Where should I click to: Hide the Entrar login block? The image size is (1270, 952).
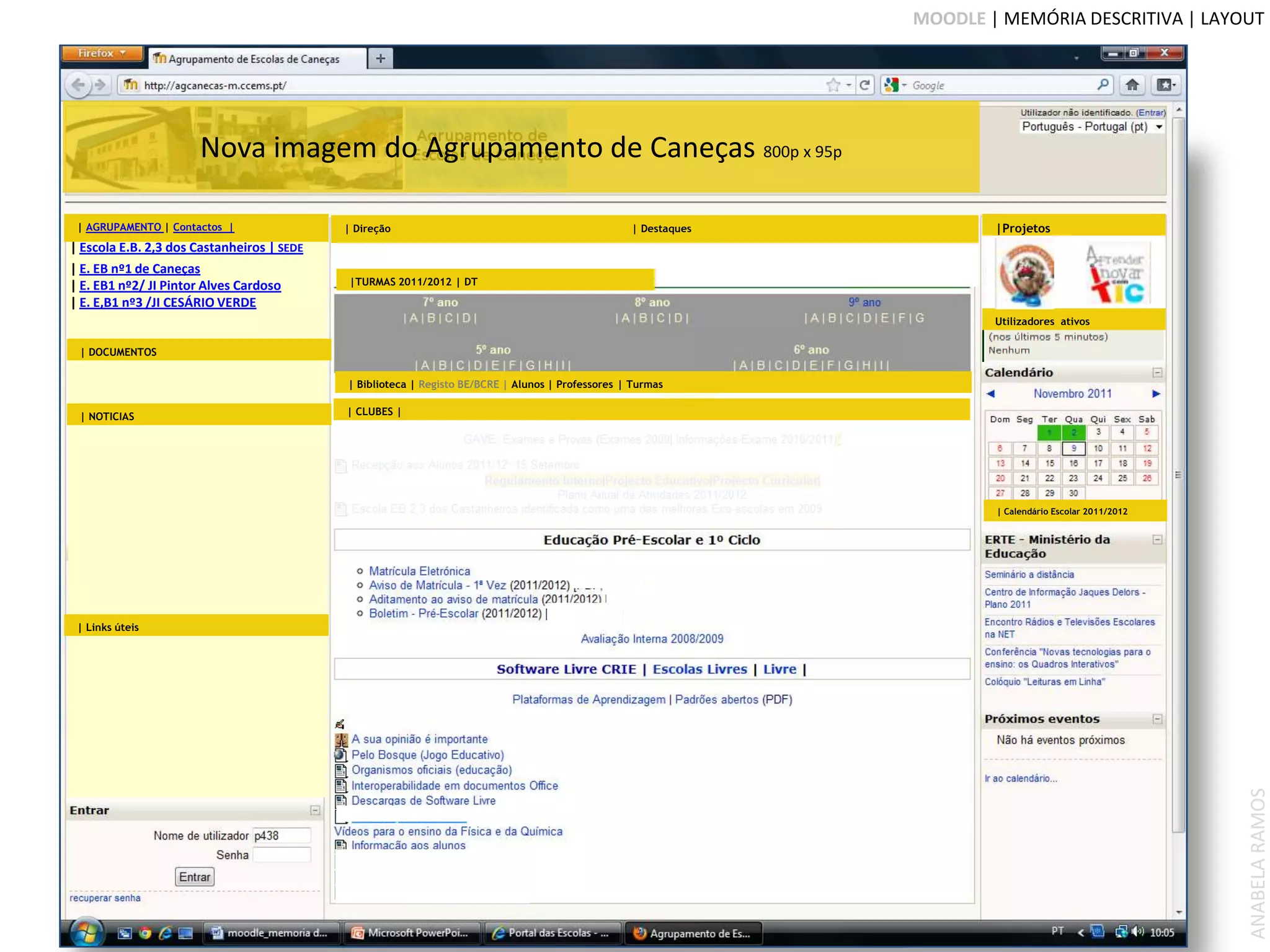(x=315, y=811)
